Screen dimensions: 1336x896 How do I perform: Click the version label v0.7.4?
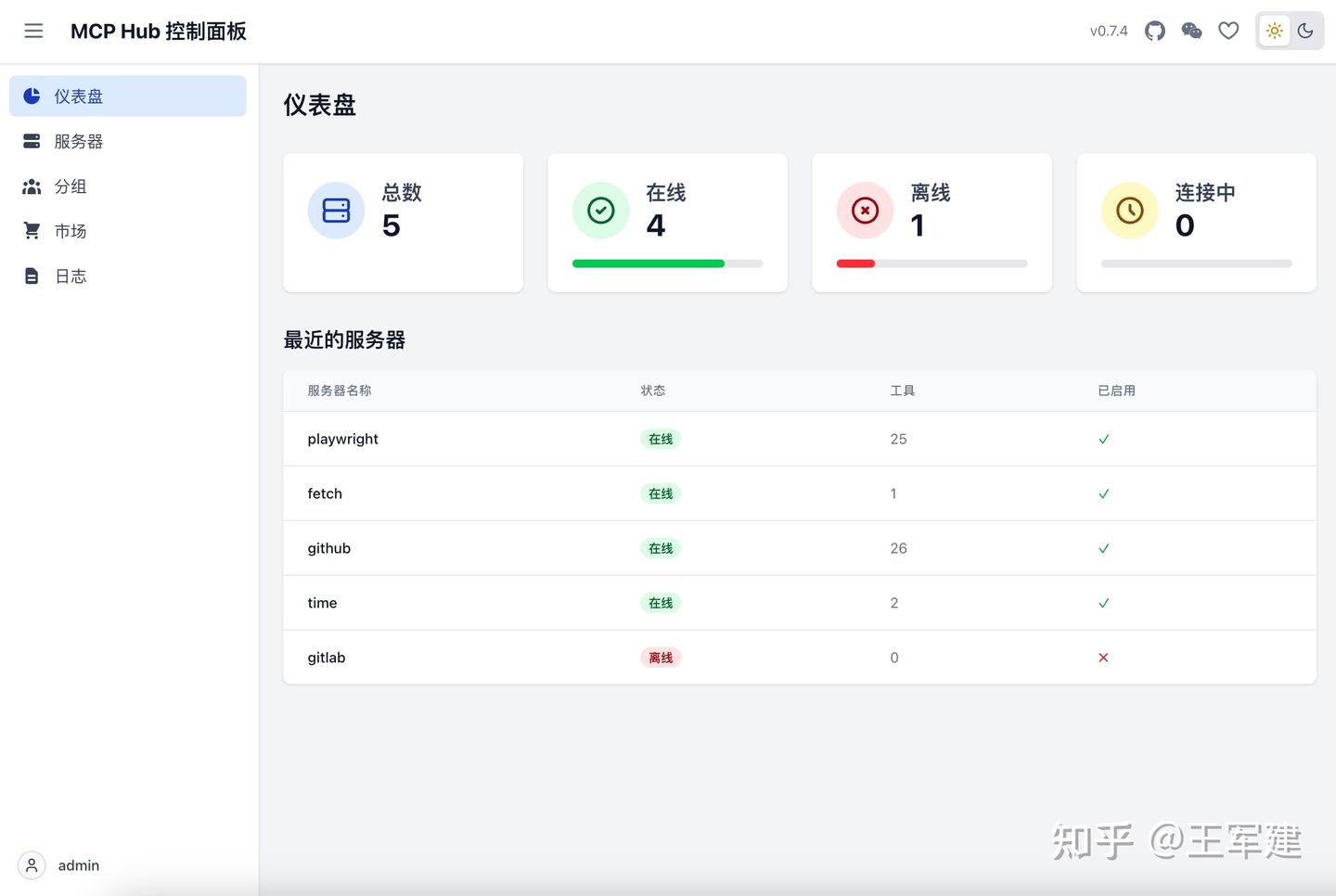pos(1108,31)
